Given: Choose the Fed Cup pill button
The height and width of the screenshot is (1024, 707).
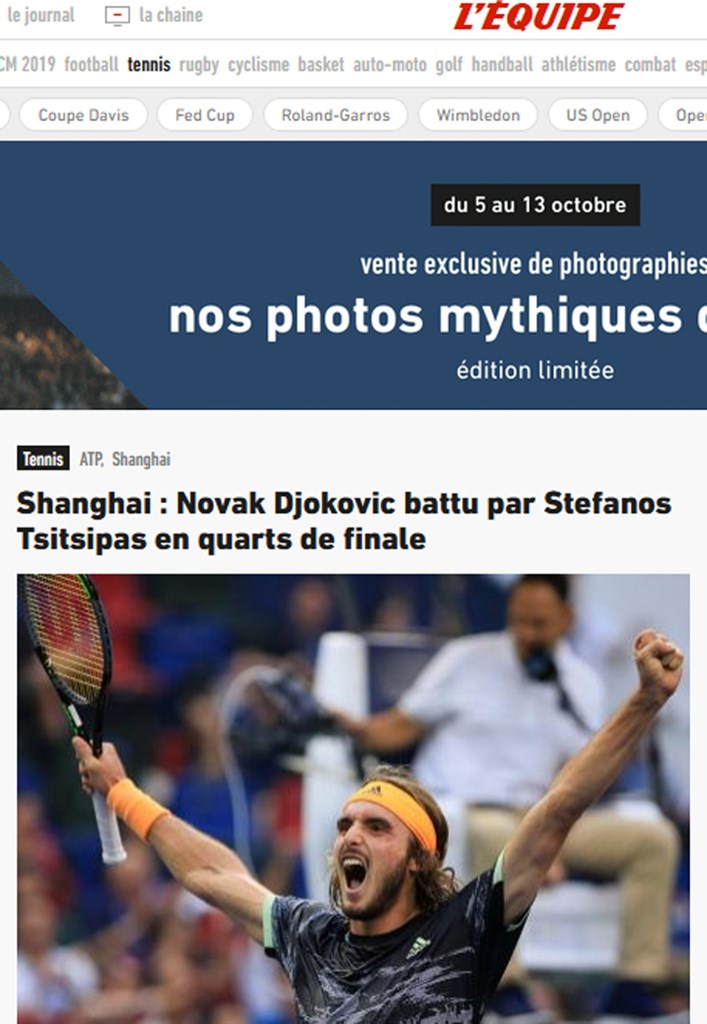Looking at the screenshot, I should [205, 115].
